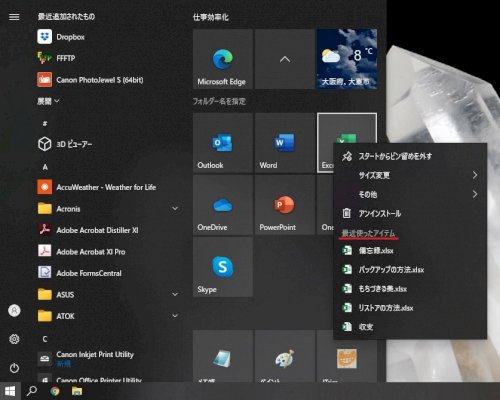Screen dimensions: 500x400
Task: Expand the その他 submenu
Action: pyautogui.click(x=410, y=194)
